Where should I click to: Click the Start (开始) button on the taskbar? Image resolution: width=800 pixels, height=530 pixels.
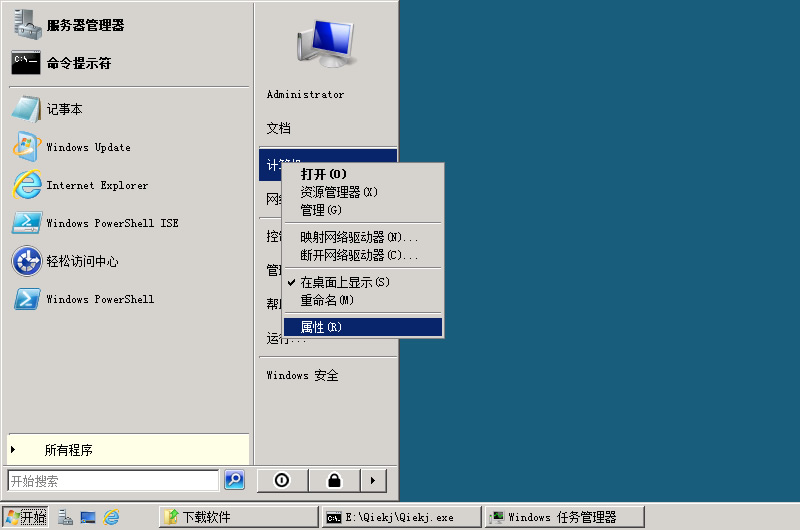coord(25,517)
